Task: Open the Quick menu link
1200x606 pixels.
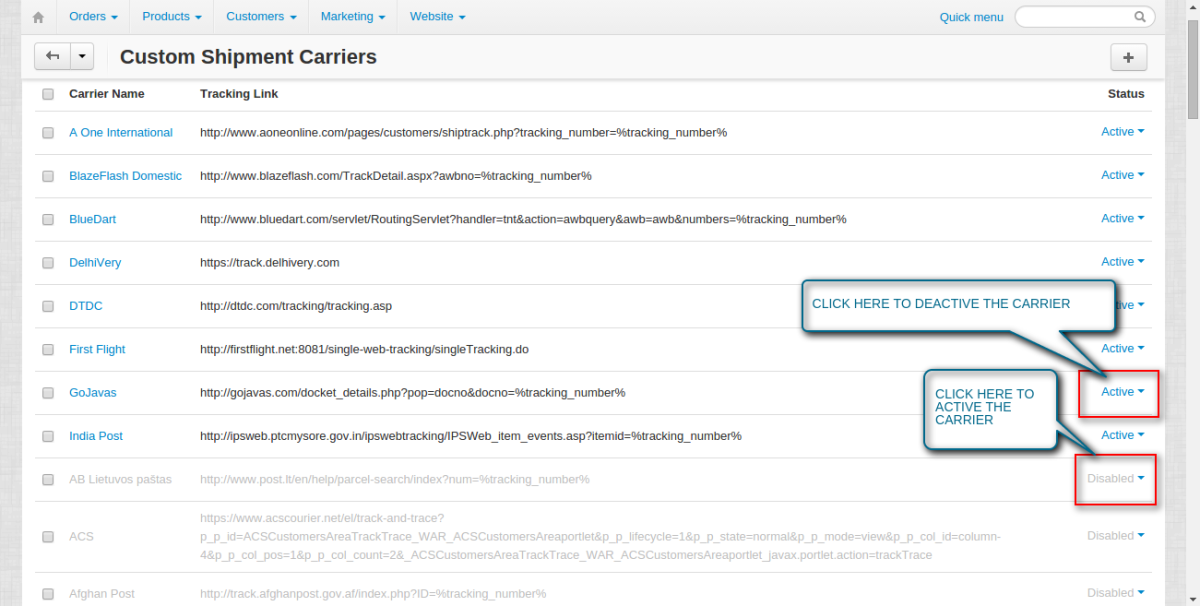Action: [971, 17]
